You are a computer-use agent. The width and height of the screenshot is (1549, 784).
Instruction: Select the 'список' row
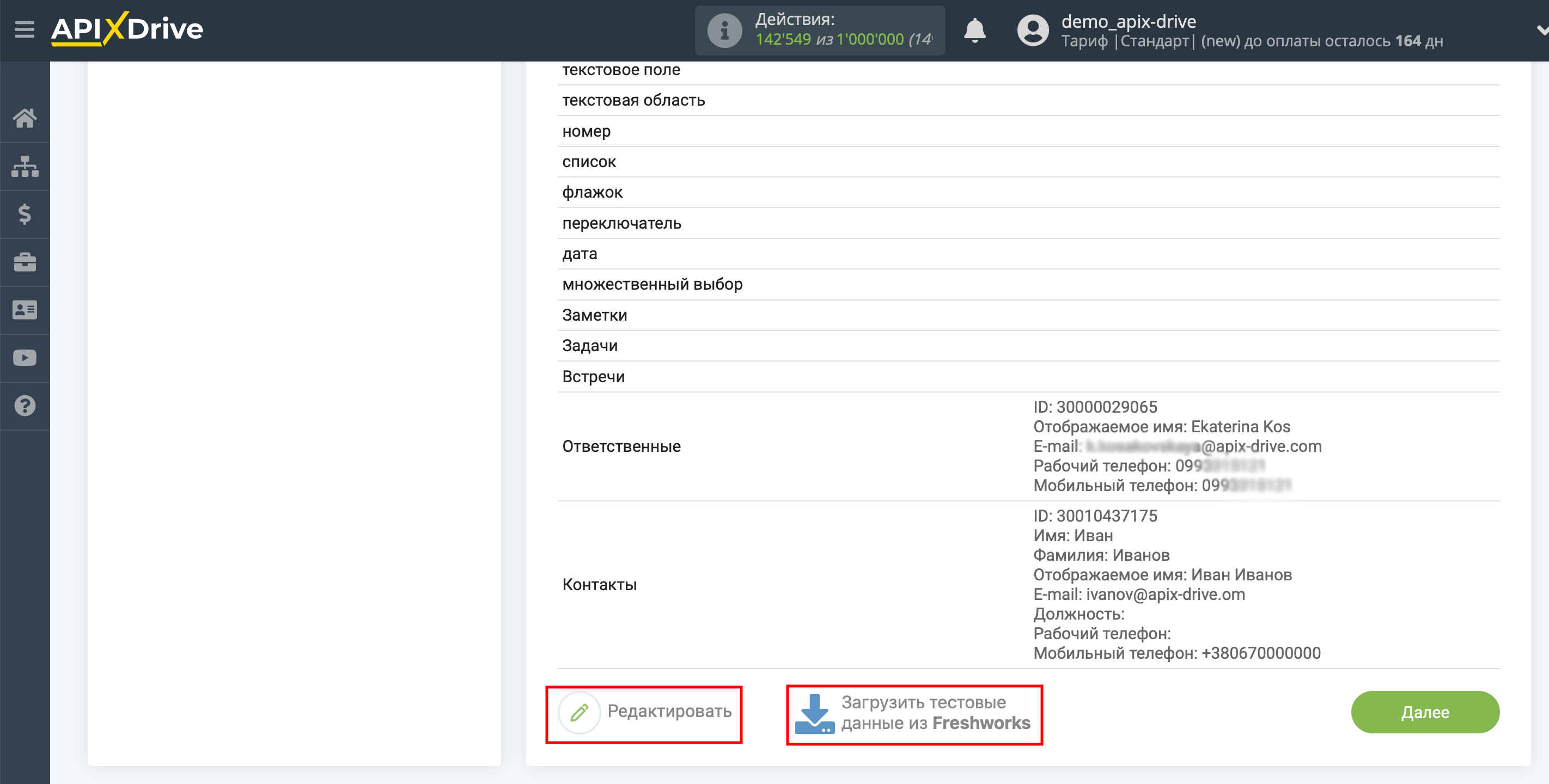pyautogui.click(x=1028, y=162)
